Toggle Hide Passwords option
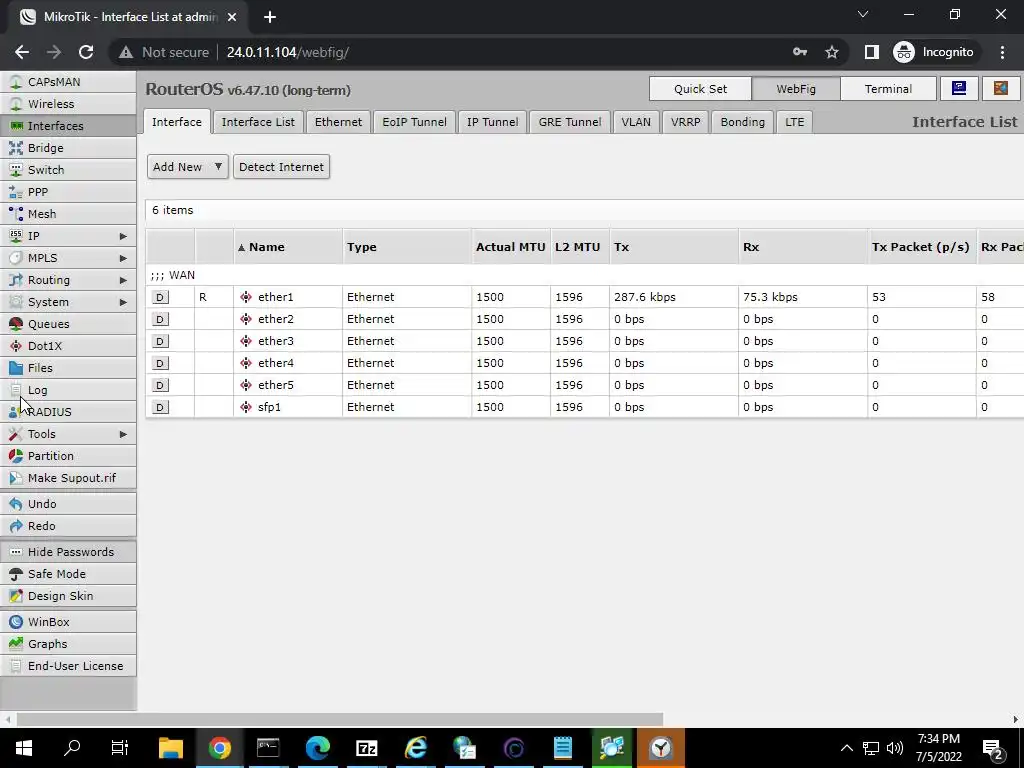 pos(69,552)
